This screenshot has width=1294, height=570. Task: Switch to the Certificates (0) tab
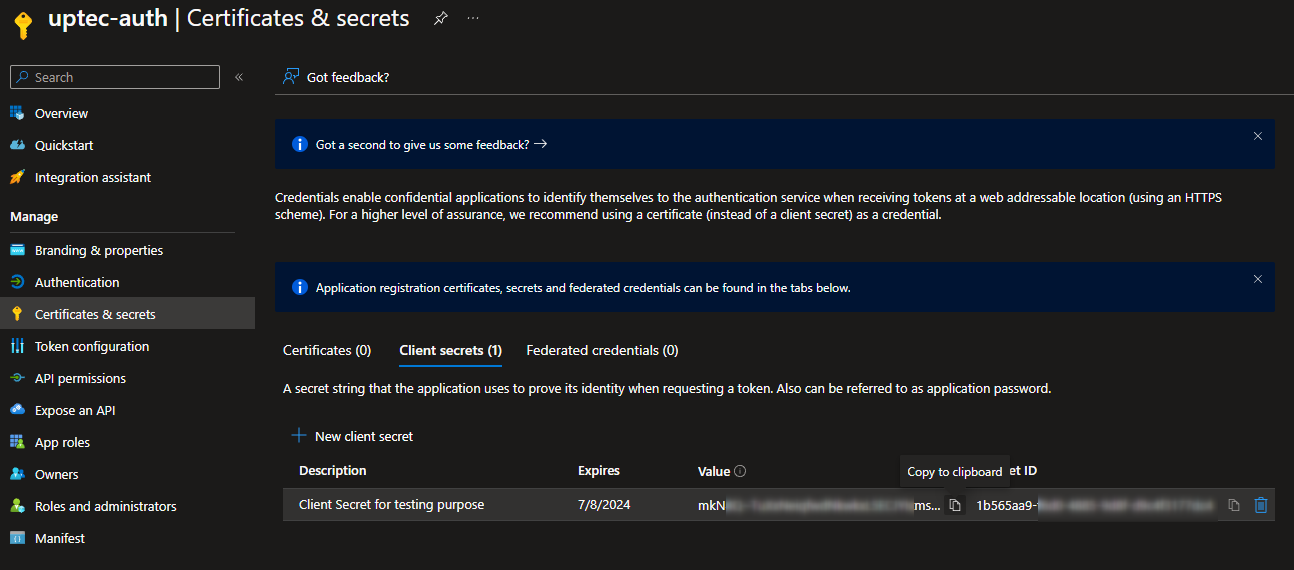coord(327,351)
